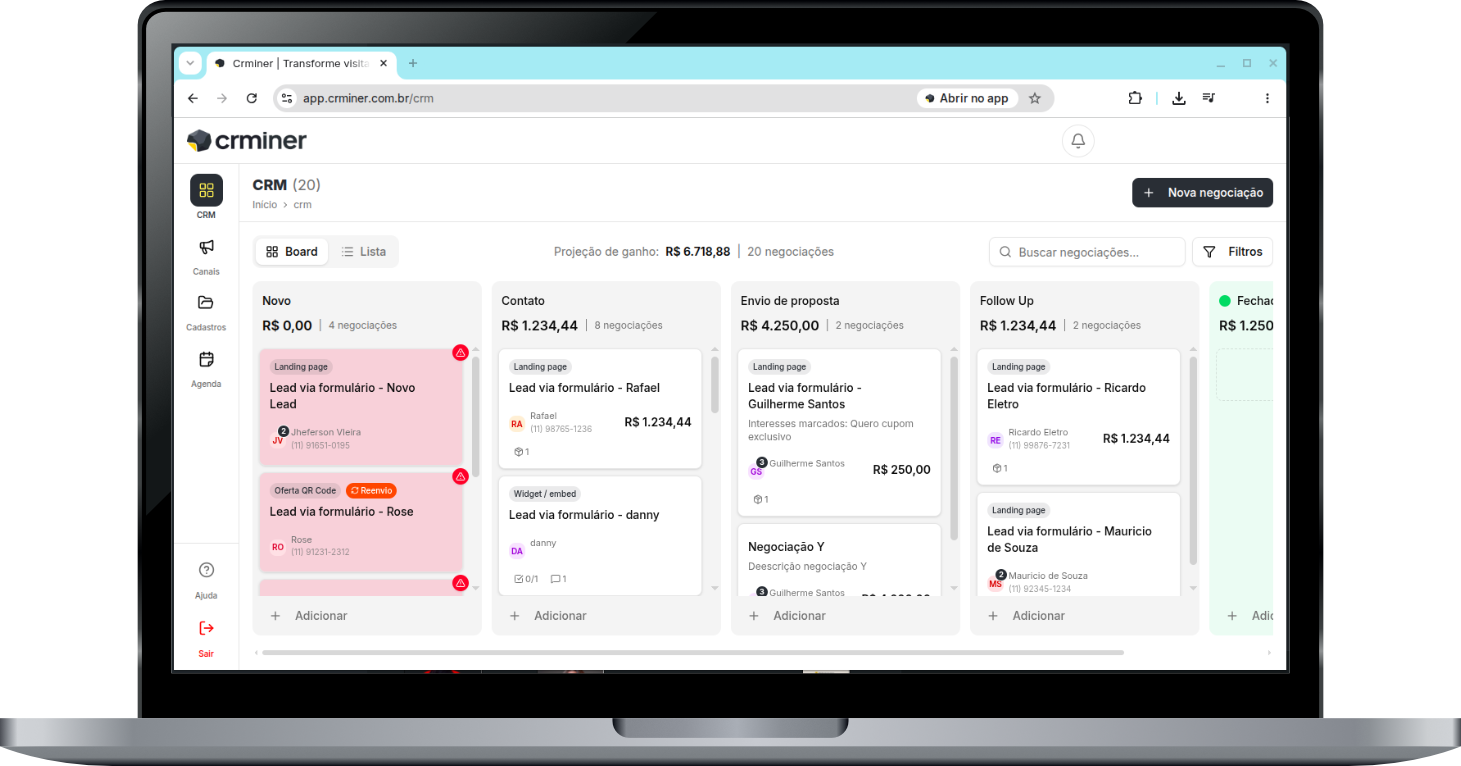Image resolution: width=1461 pixels, height=766 pixels.
Task: Open the notifications bell
Action: pos(1078,141)
